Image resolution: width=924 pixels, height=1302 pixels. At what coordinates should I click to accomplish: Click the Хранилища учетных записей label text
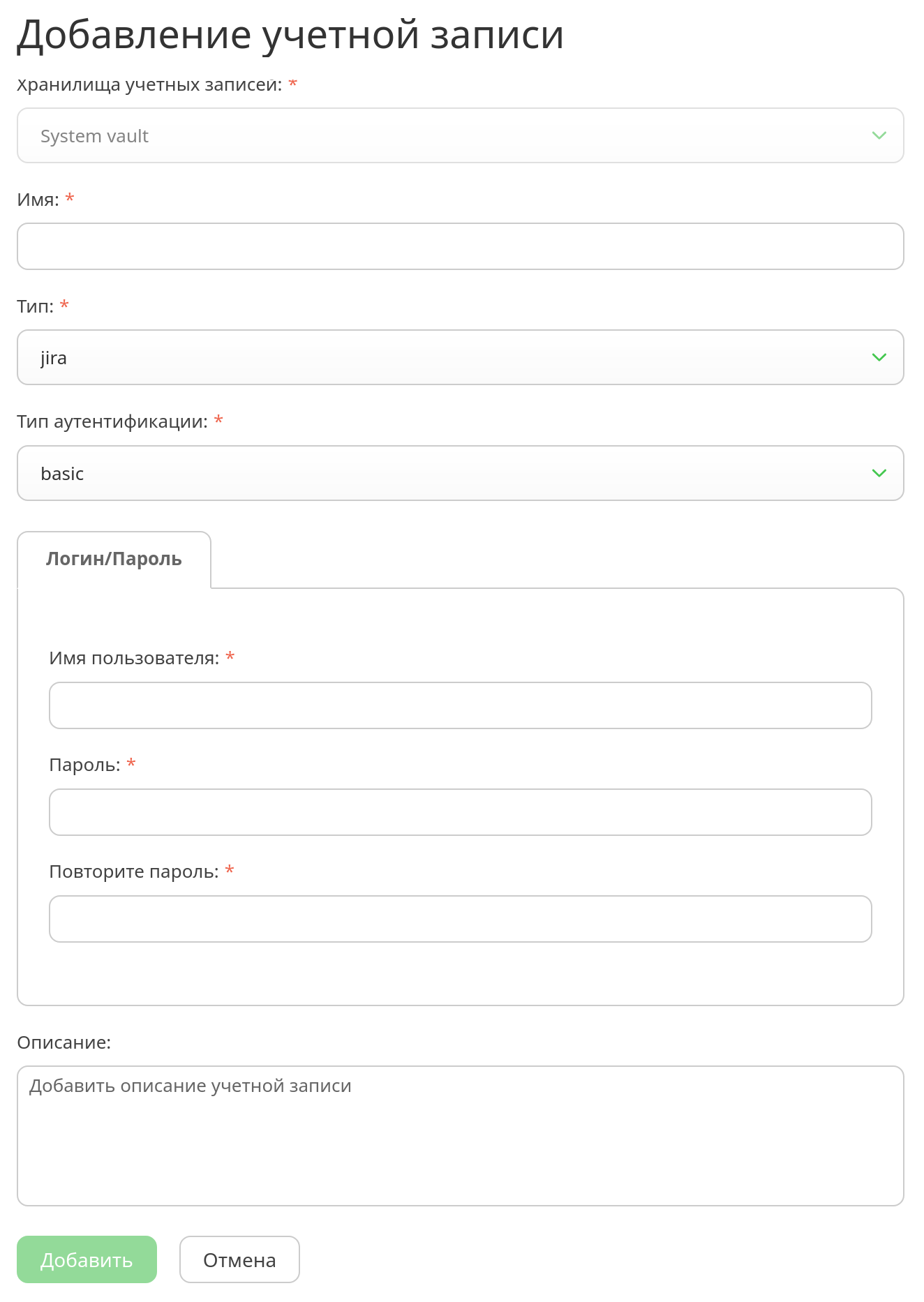149,85
